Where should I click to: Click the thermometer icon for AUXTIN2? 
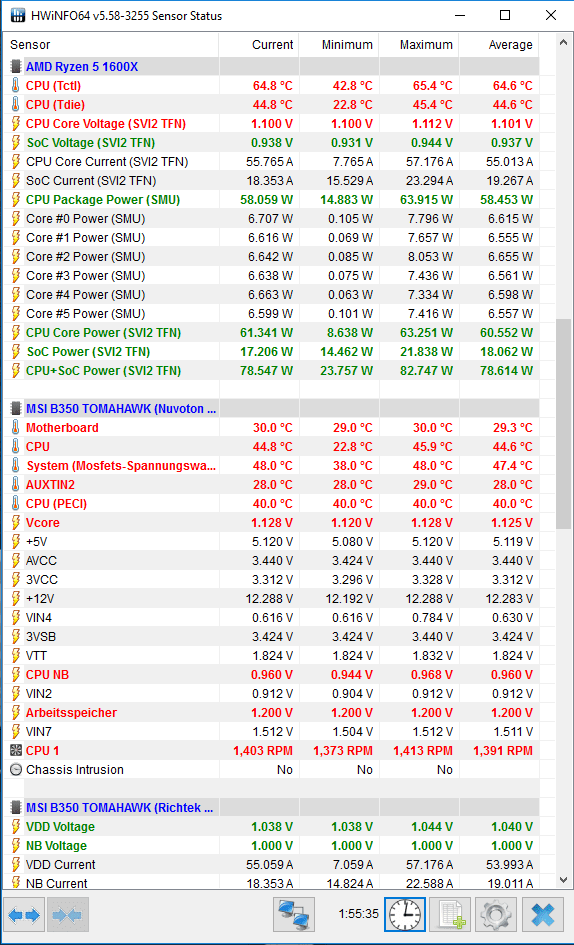click(x=16, y=485)
